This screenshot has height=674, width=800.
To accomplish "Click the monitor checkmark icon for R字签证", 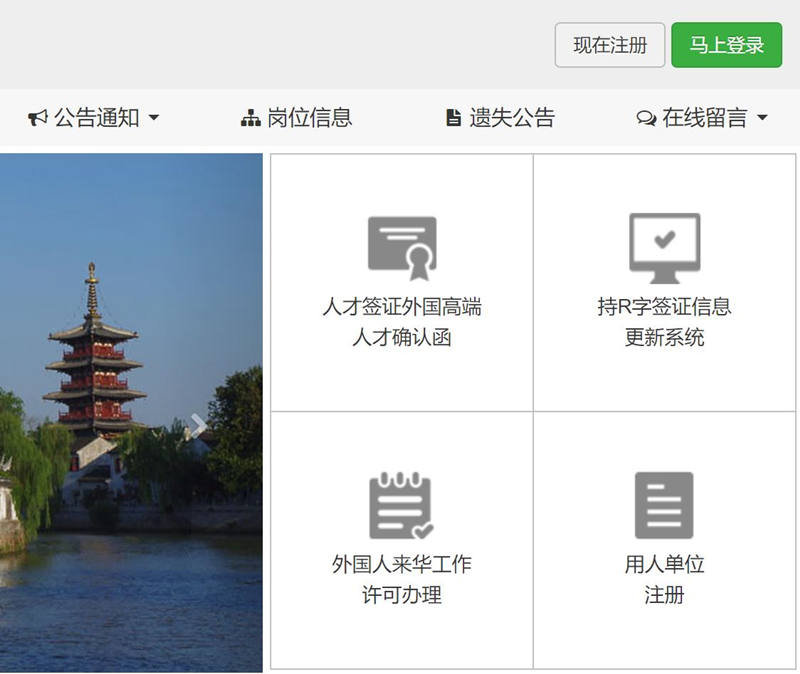I will [x=664, y=248].
